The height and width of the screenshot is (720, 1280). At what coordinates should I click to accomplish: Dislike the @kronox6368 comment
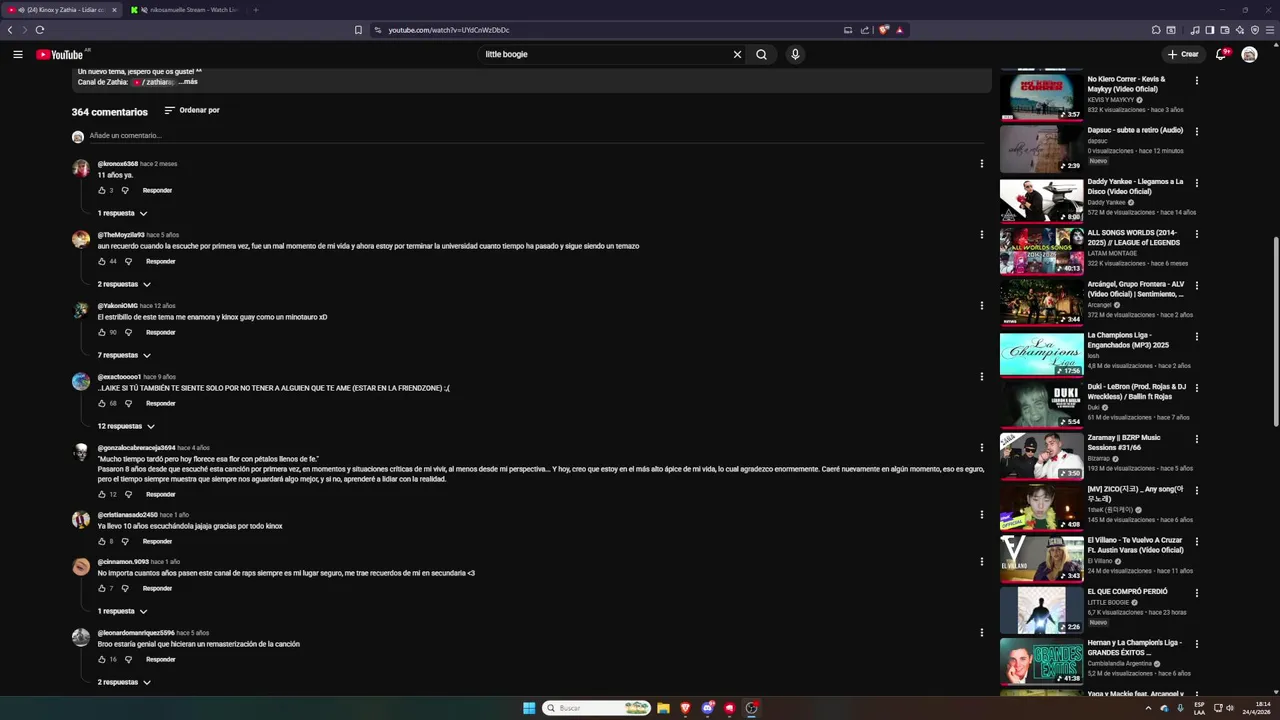coord(125,190)
